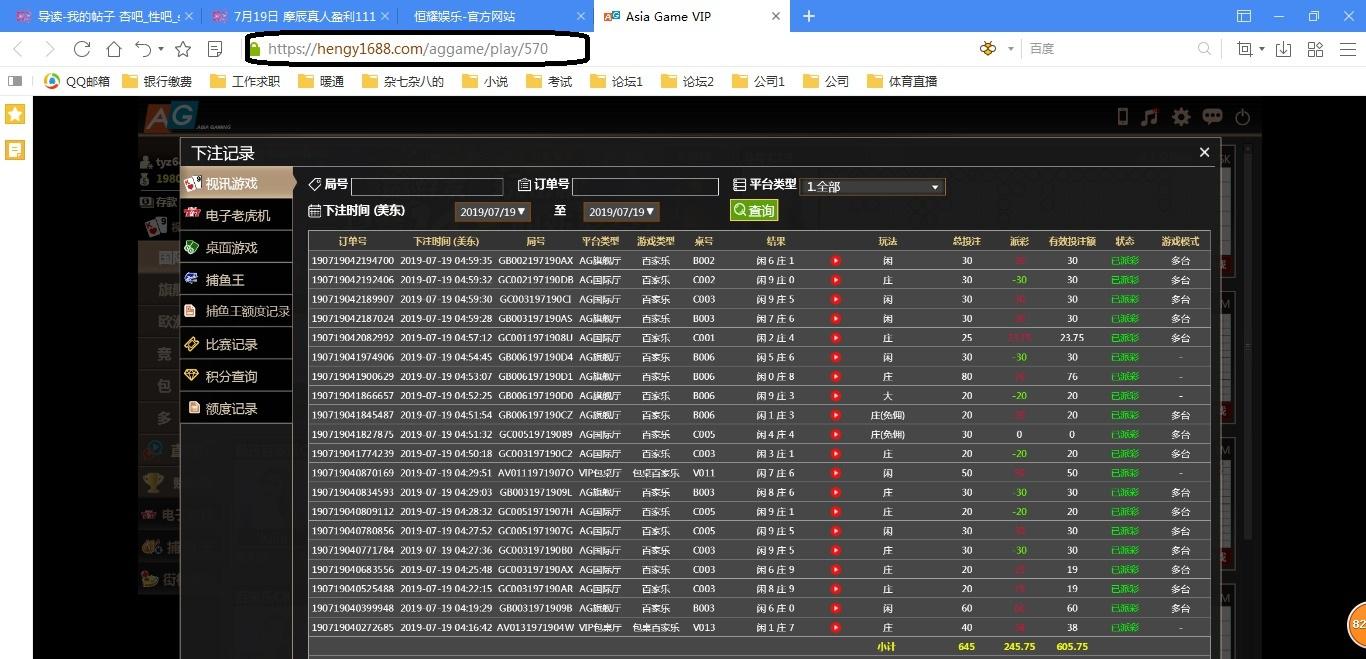Open 电子老虎机 record tab
This screenshot has width=1366, height=659.
tap(237, 216)
